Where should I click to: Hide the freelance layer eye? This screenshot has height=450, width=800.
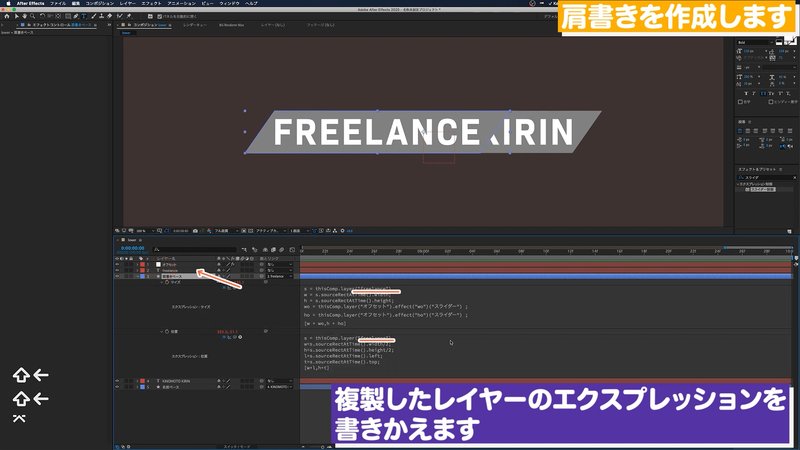[x=117, y=270]
